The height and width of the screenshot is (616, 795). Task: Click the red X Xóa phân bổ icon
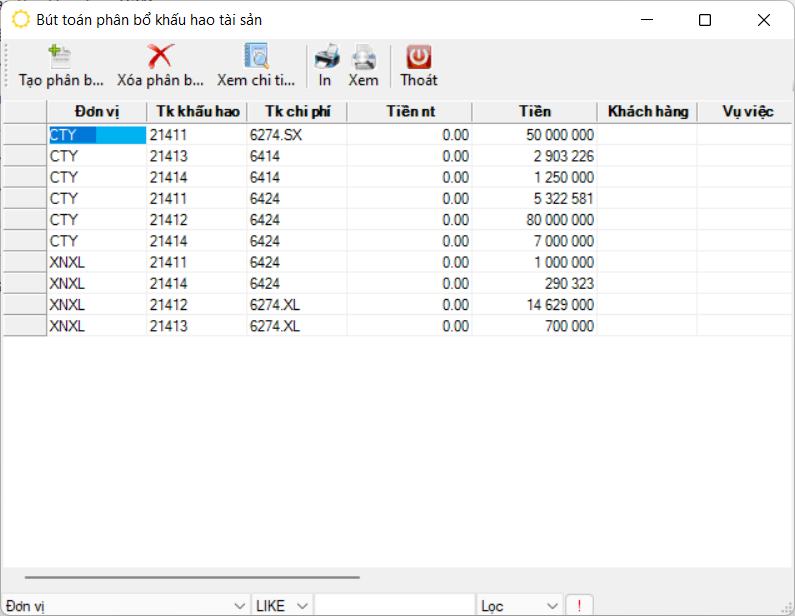click(x=159, y=57)
